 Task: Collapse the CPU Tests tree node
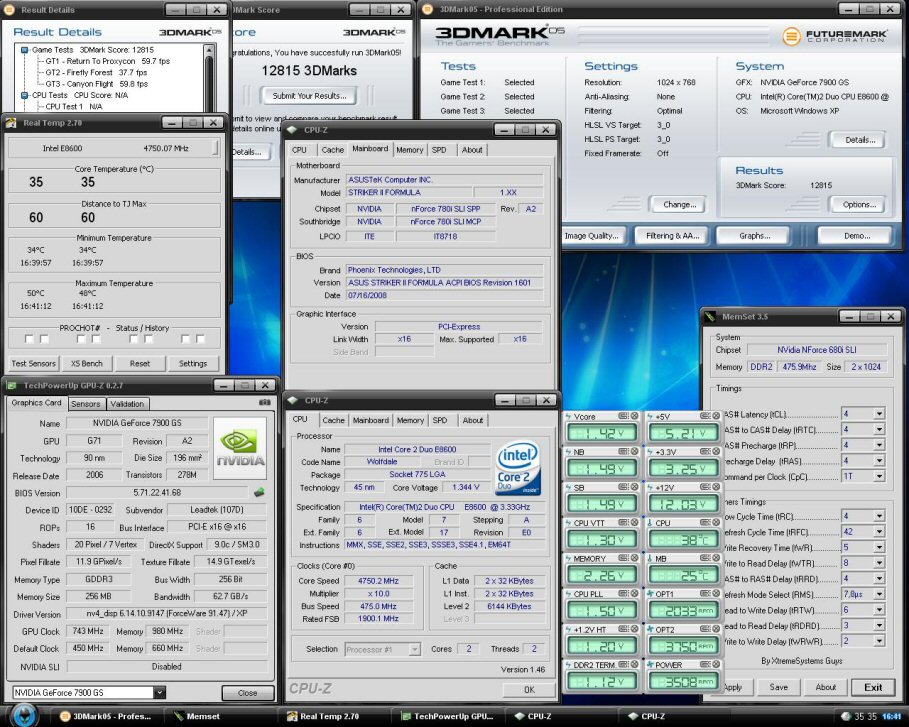24,95
